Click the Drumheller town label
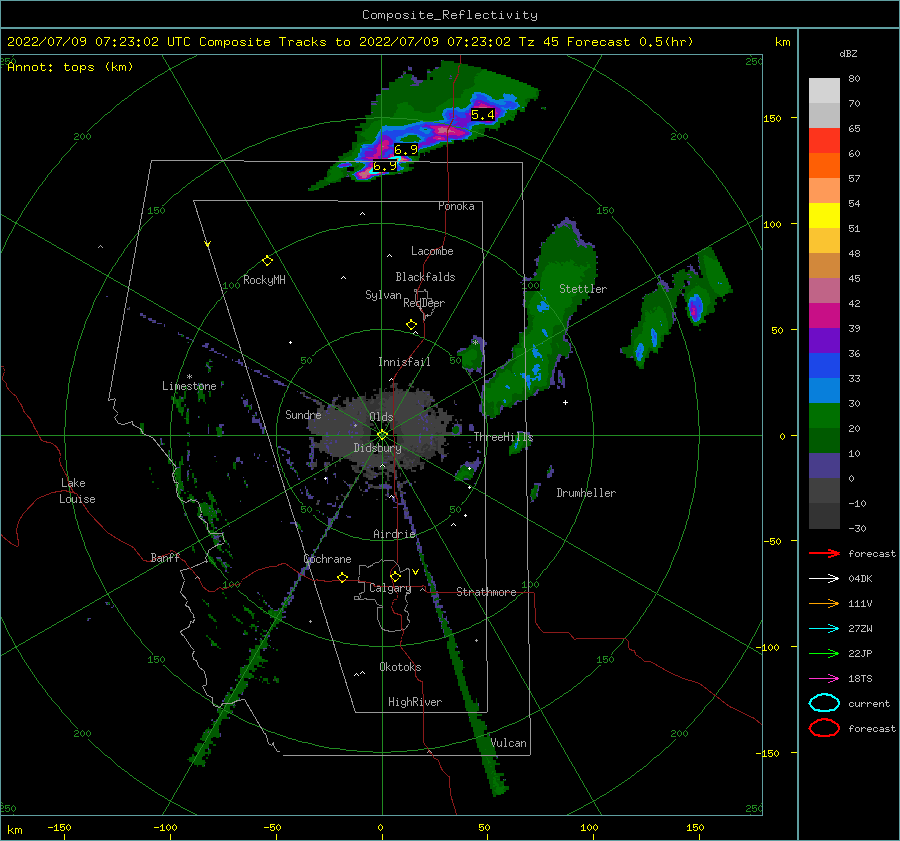 [585, 493]
